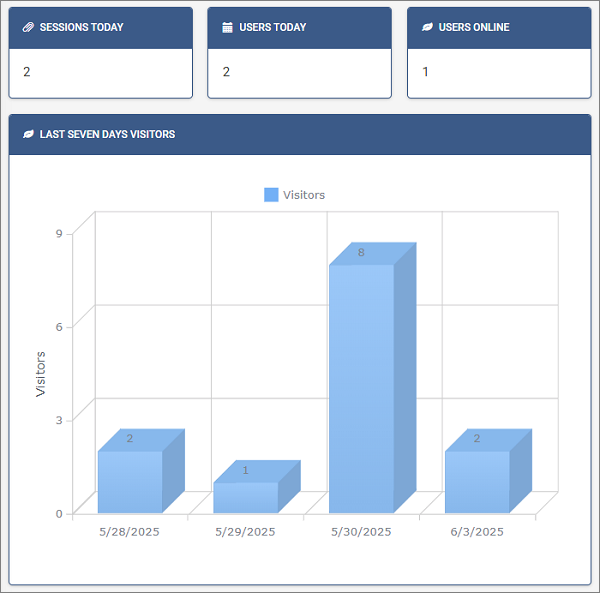Viewport: 600px width, 593px height.
Task: Click the Users Online value 1
Action: coord(425,72)
